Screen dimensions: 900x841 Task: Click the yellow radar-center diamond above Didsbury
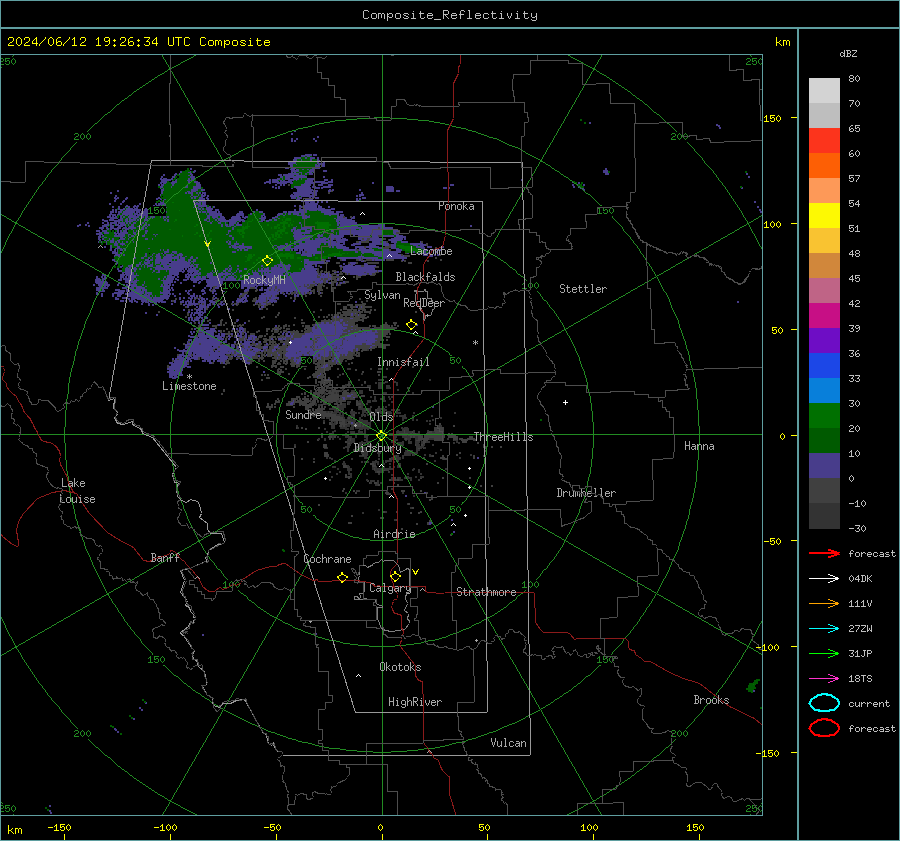click(x=382, y=435)
